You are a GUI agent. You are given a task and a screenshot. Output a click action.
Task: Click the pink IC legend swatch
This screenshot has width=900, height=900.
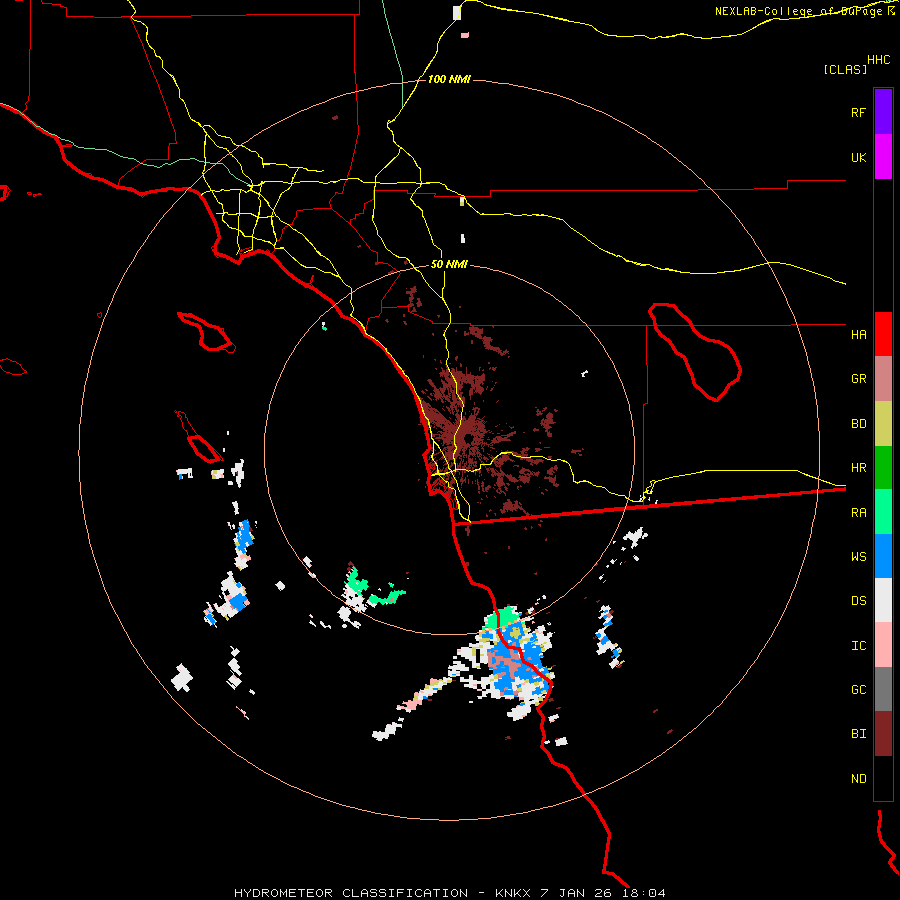click(x=883, y=645)
